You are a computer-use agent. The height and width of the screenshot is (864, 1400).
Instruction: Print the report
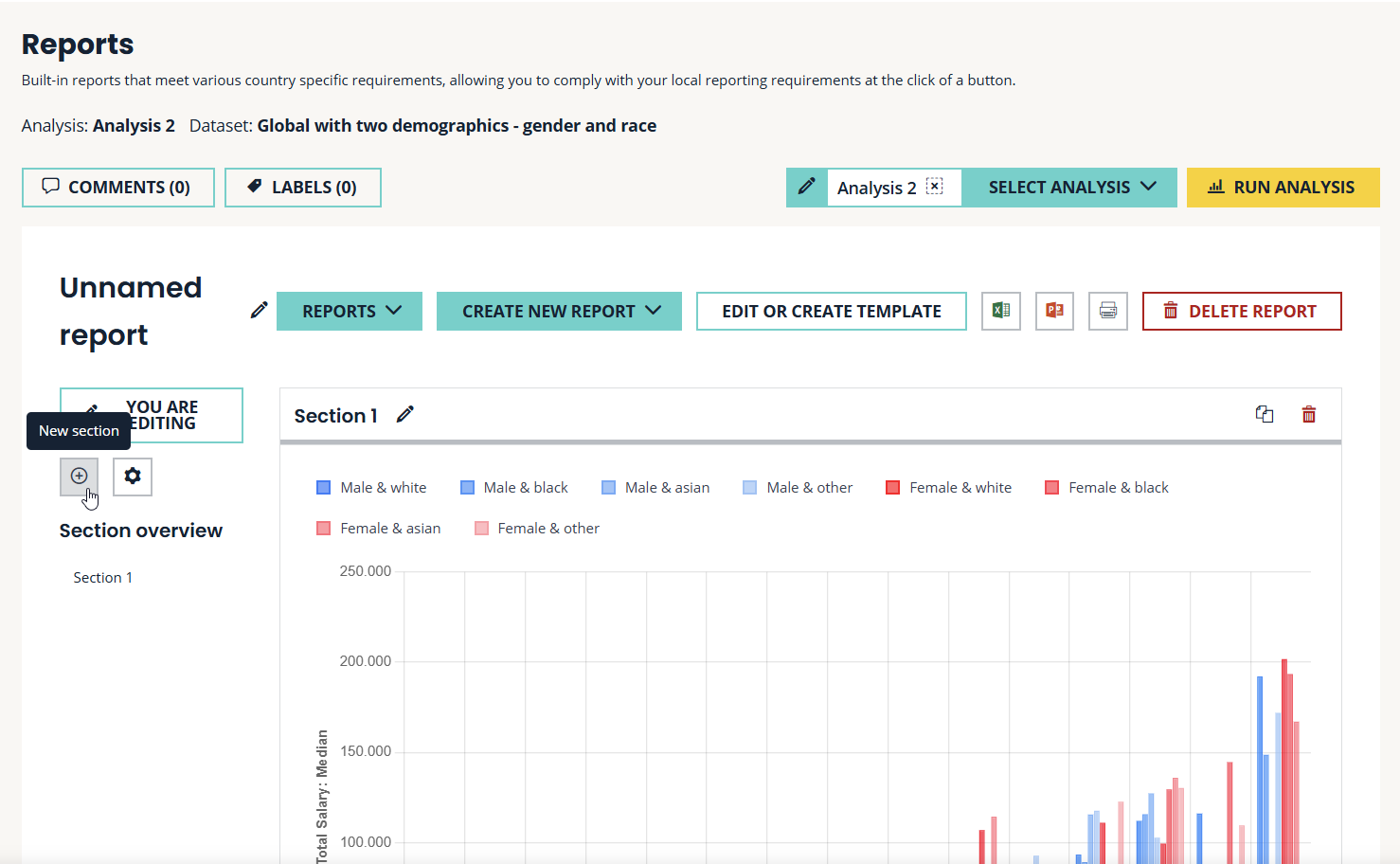click(1107, 311)
